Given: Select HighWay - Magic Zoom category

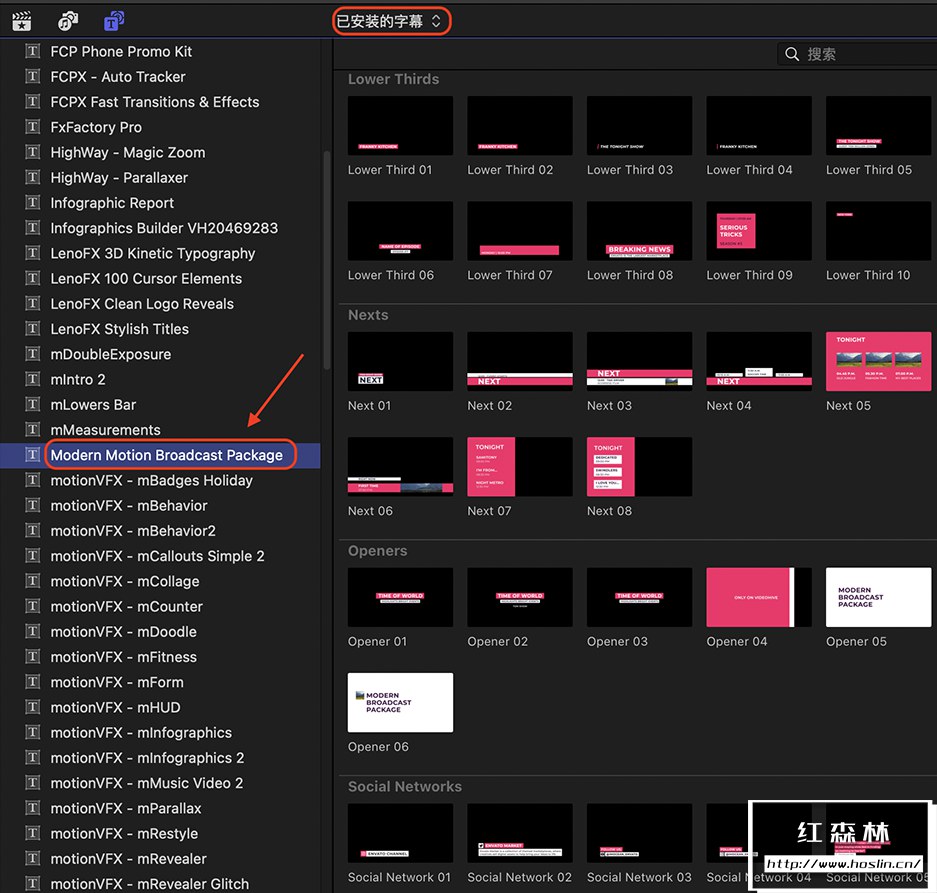Looking at the screenshot, I should 160,152.
